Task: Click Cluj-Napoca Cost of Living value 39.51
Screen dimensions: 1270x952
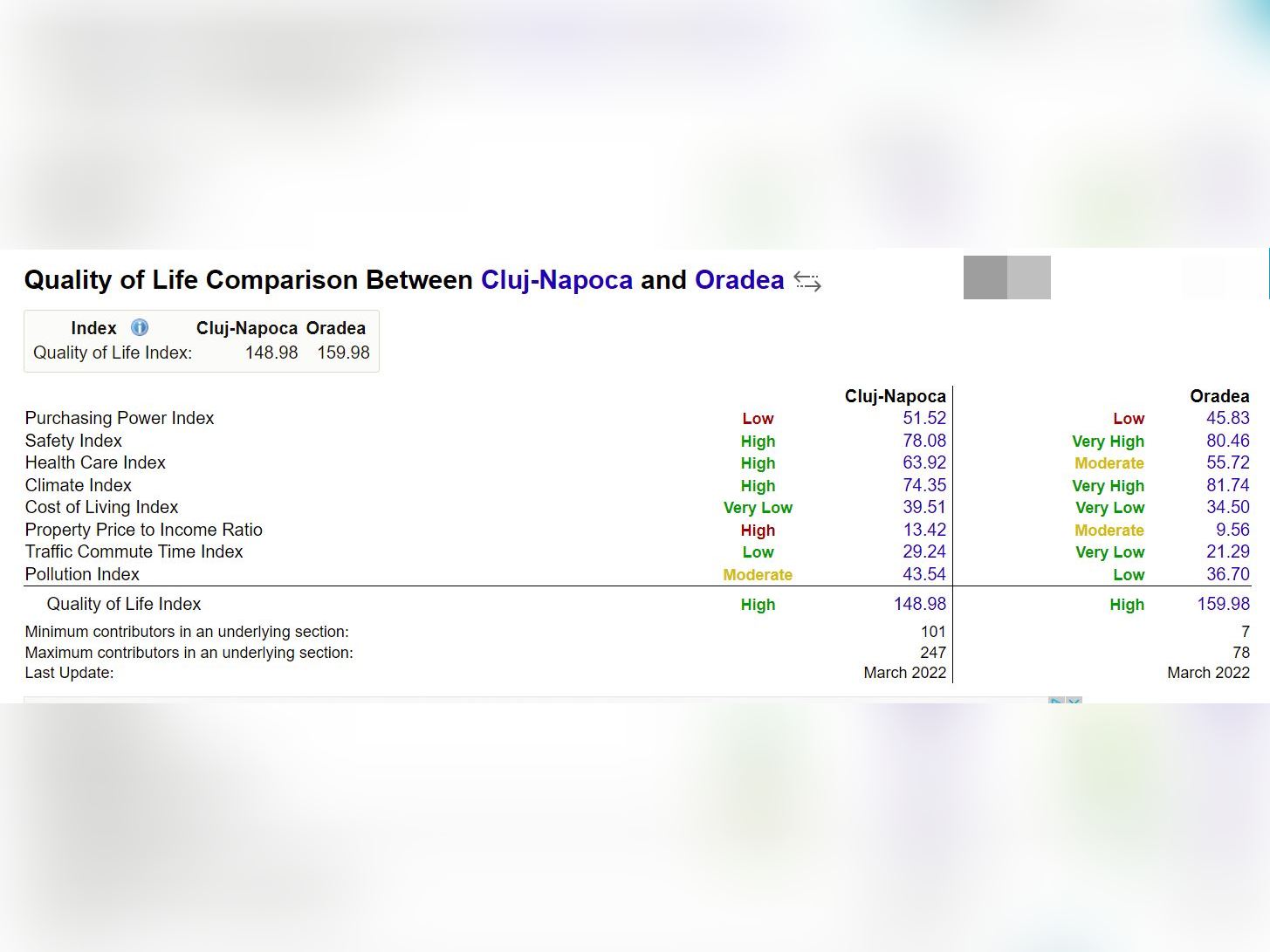Action: (923, 508)
